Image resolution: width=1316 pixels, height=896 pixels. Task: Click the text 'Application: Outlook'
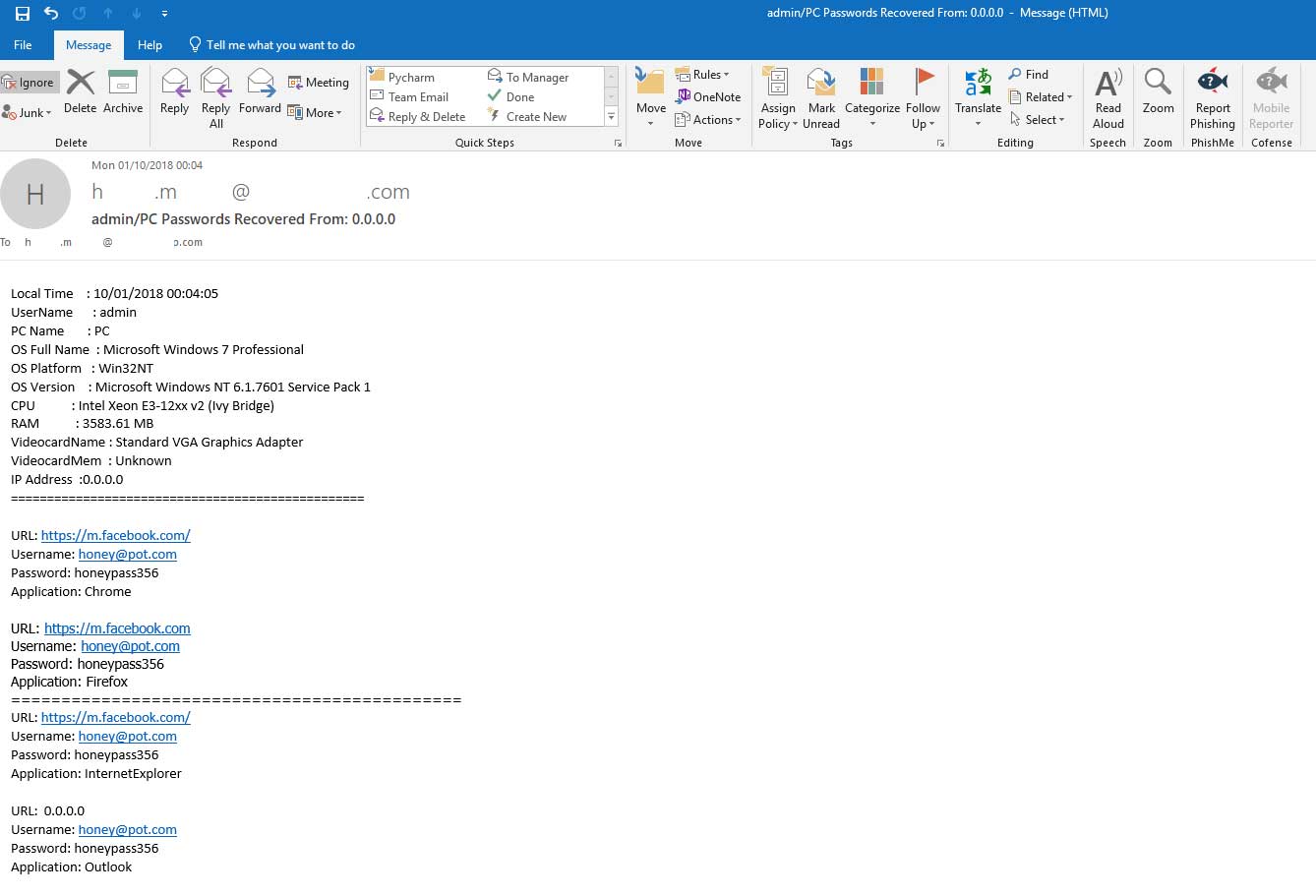[71, 867]
